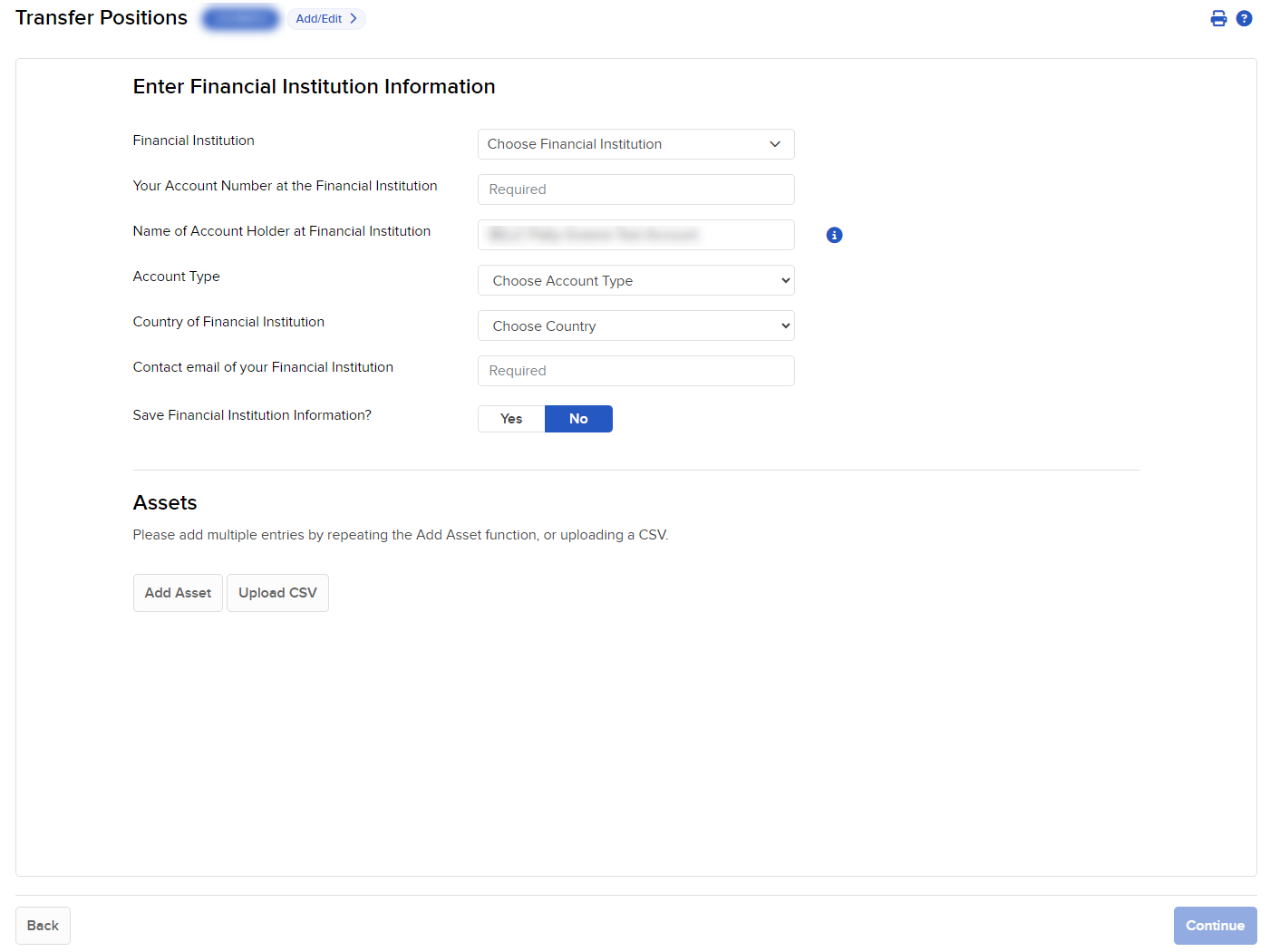This screenshot has height=952, width=1270.
Task: Click the Add Asset button
Action: pyautogui.click(x=178, y=592)
